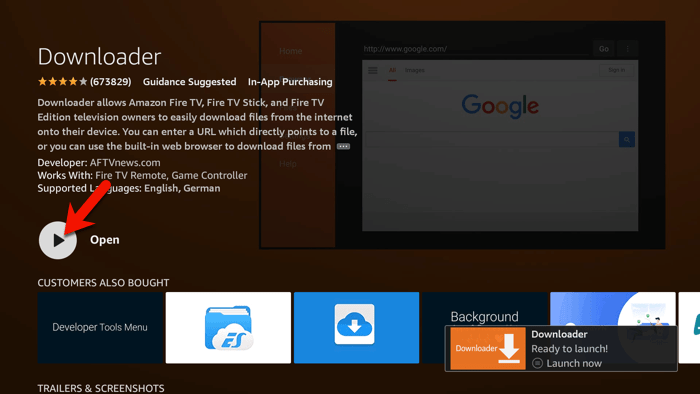This screenshot has width=700, height=394.
Task: Click Sign in button in Google preview
Action: (x=617, y=70)
